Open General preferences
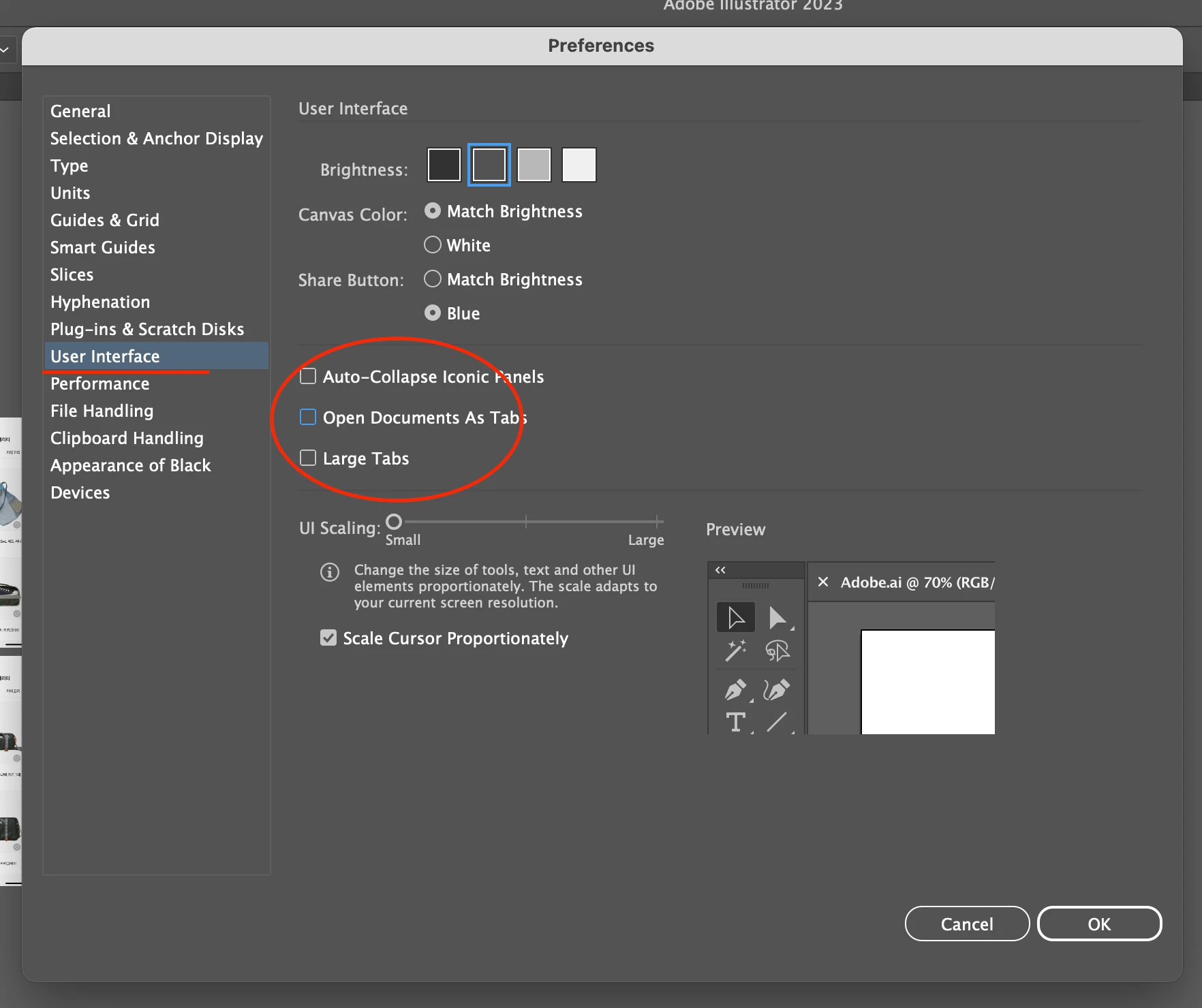Image resolution: width=1202 pixels, height=1008 pixels. point(156,111)
